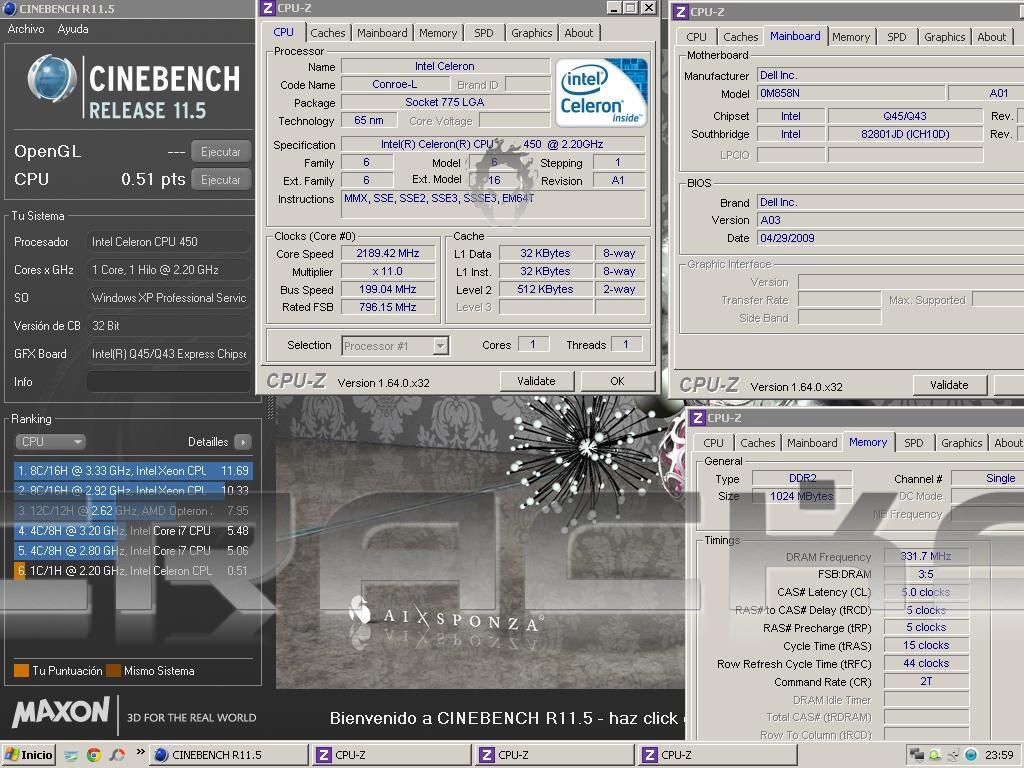Image resolution: width=1024 pixels, height=768 pixels.
Task: Run the OpenGL test with Ejecutar
Action: (x=221, y=152)
